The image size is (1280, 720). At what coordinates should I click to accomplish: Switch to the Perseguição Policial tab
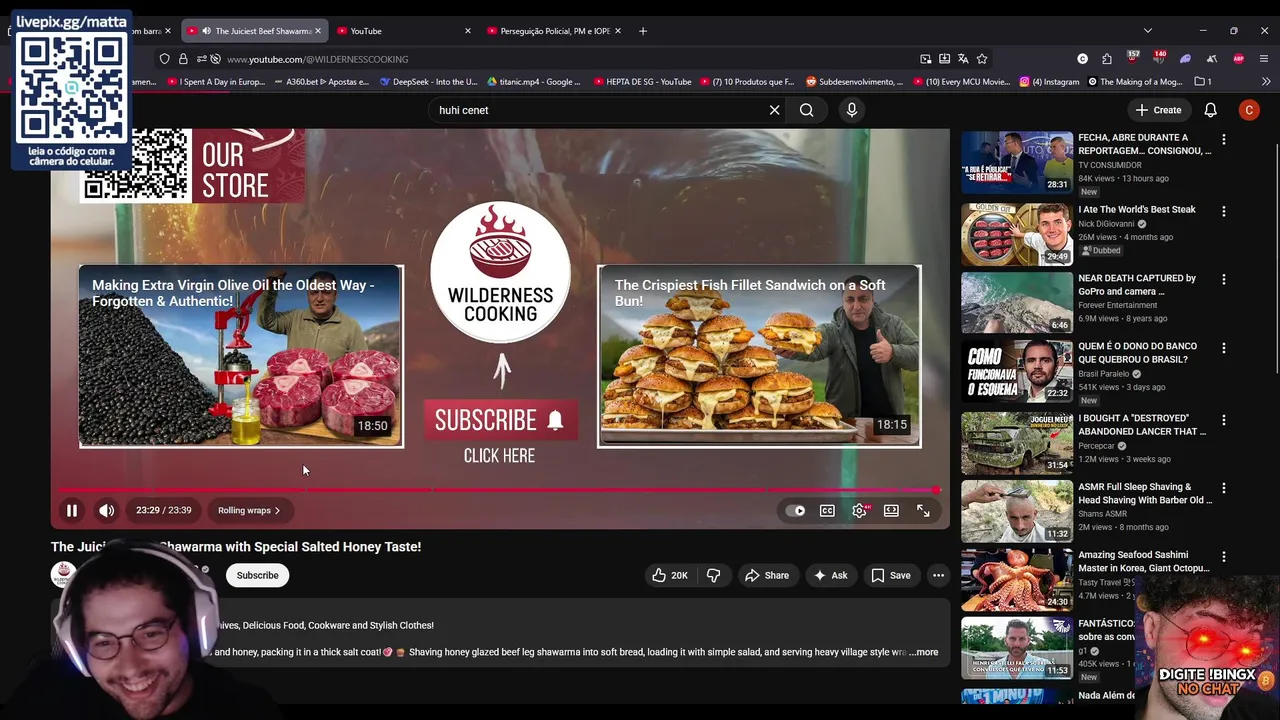coord(555,31)
